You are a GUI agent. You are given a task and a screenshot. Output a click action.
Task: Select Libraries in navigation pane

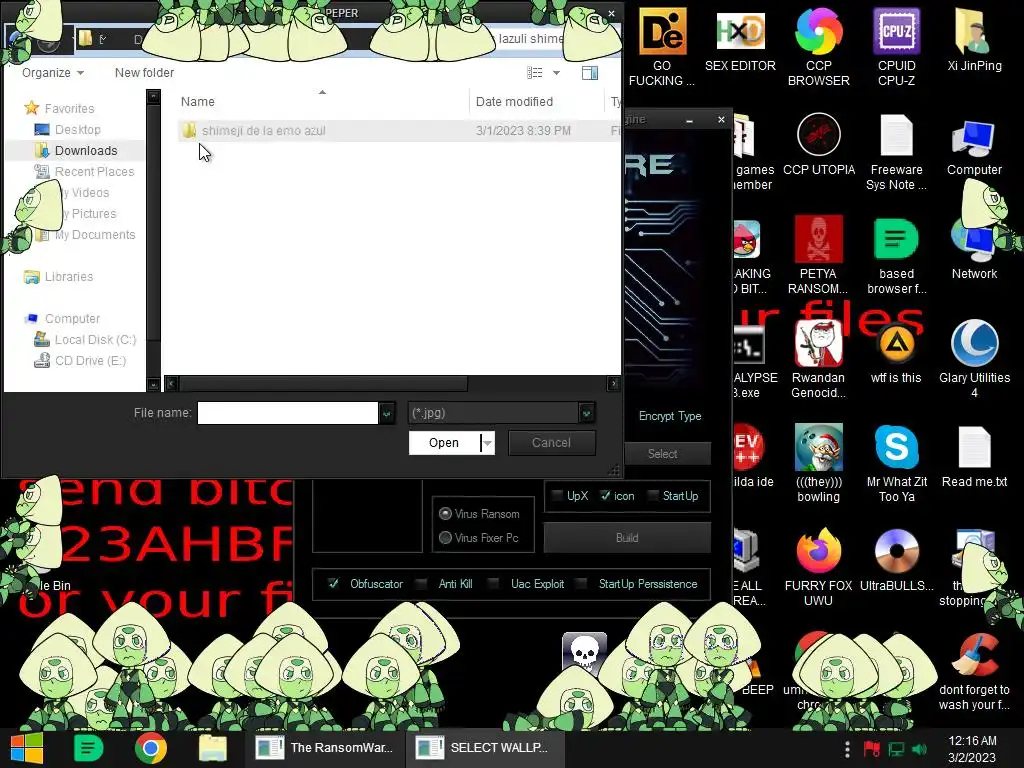tap(58, 276)
